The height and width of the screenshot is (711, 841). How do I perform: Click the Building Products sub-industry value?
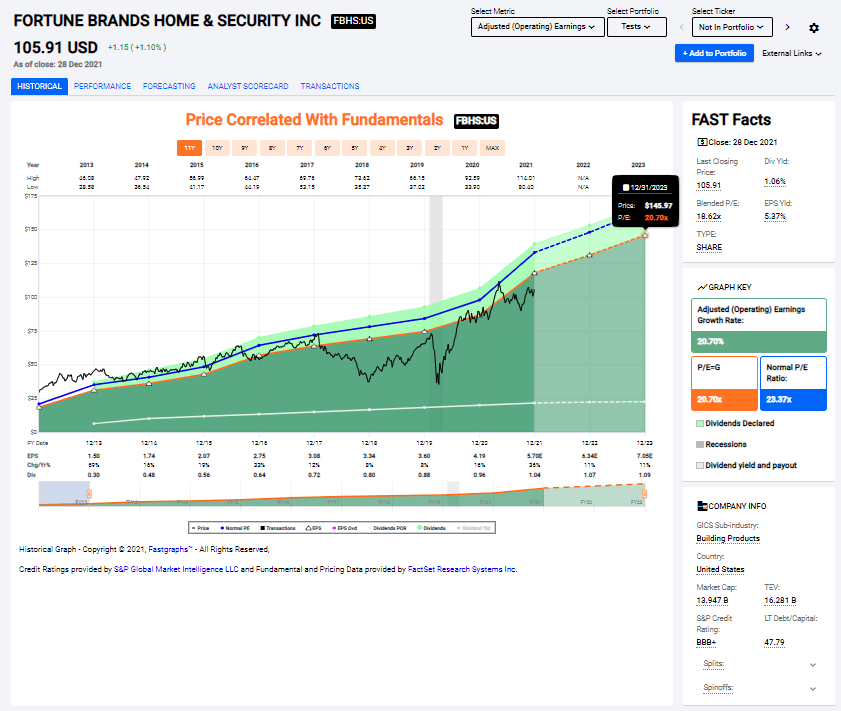[728, 538]
